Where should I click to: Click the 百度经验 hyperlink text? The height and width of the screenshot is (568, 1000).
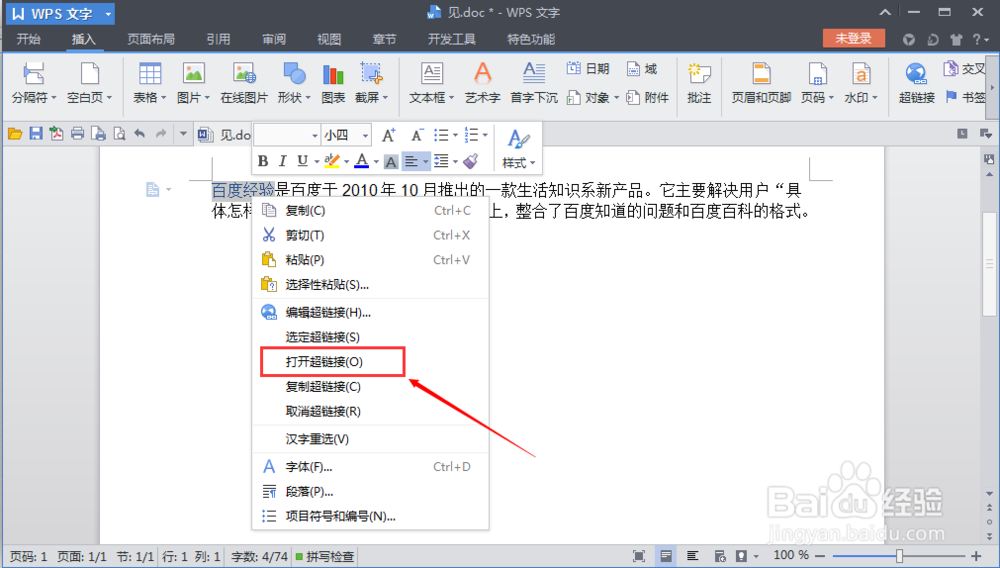(x=243, y=190)
